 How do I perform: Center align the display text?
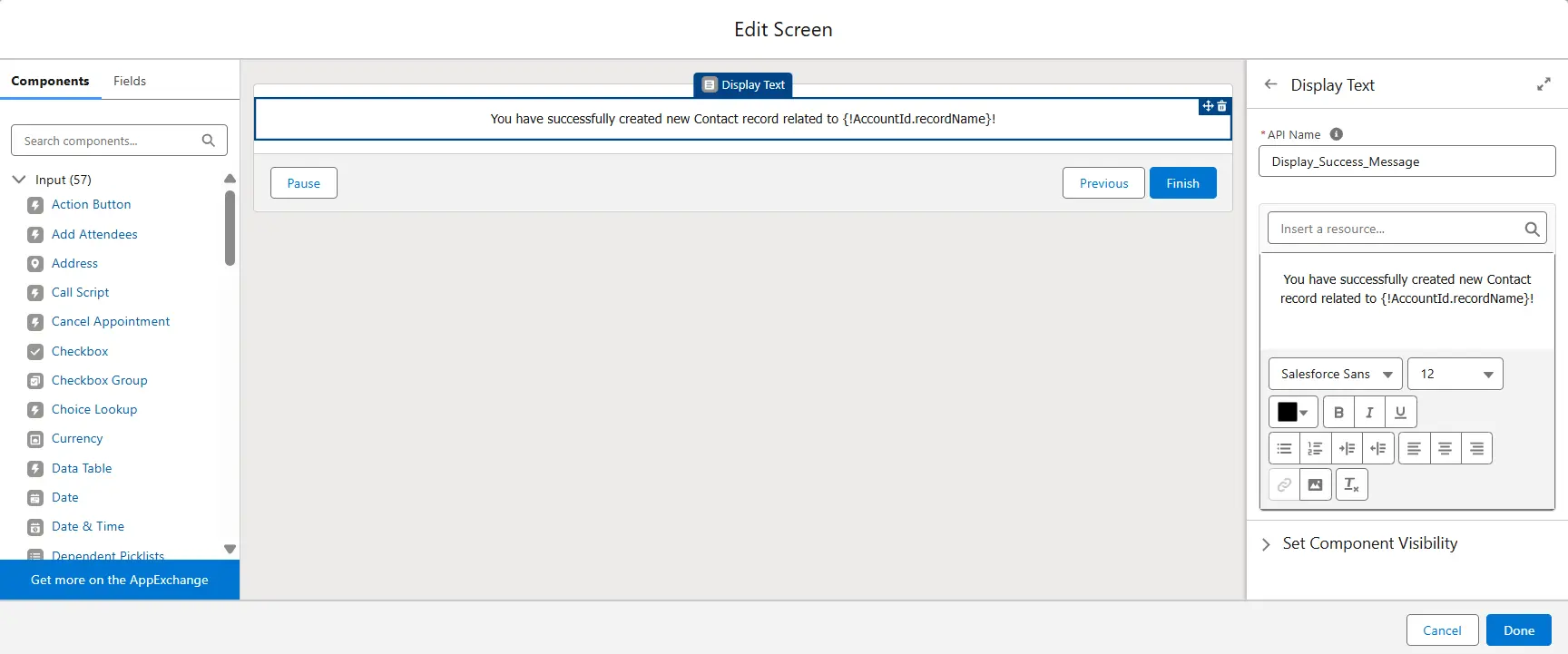click(x=1445, y=448)
